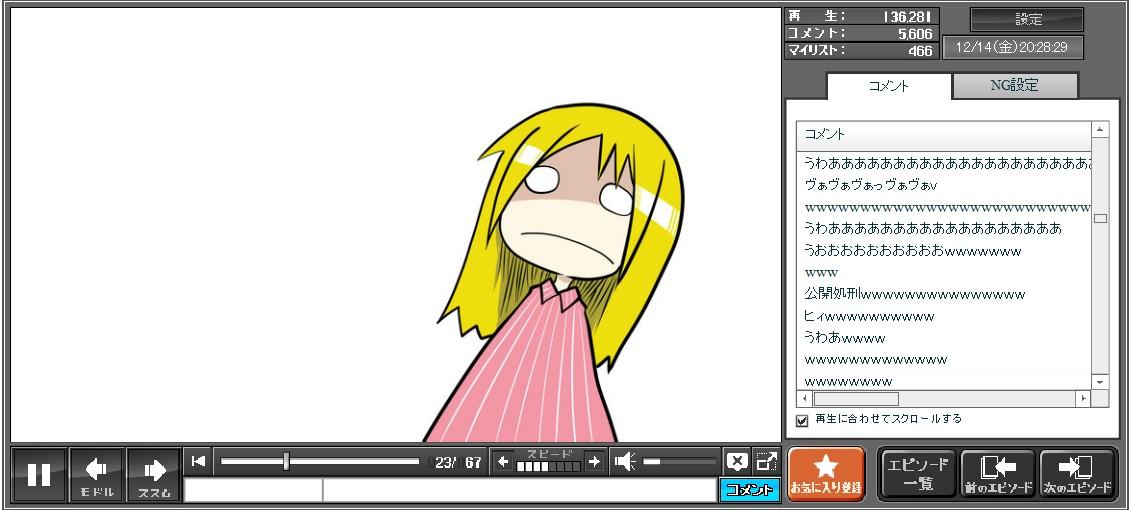Add to favorites with star button
The width and height of the screenshot is (1131, 510).
click(x=825, y=474)
